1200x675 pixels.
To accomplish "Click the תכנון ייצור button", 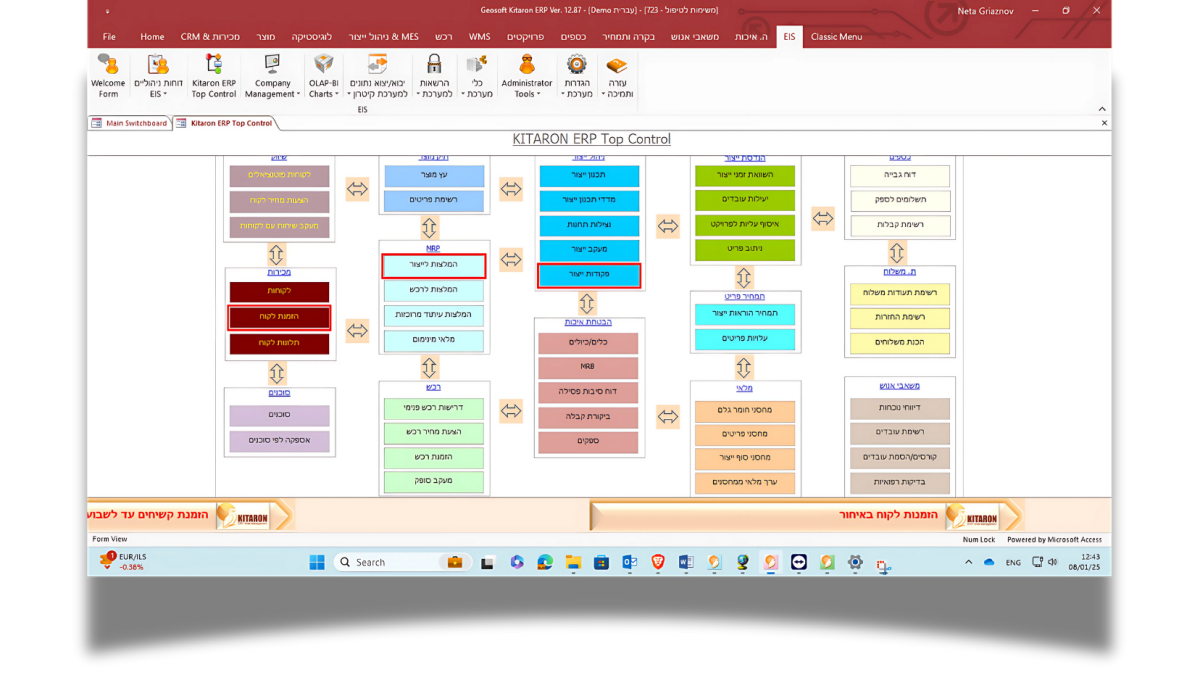I will pyautogui.click(x=589, y=175).
